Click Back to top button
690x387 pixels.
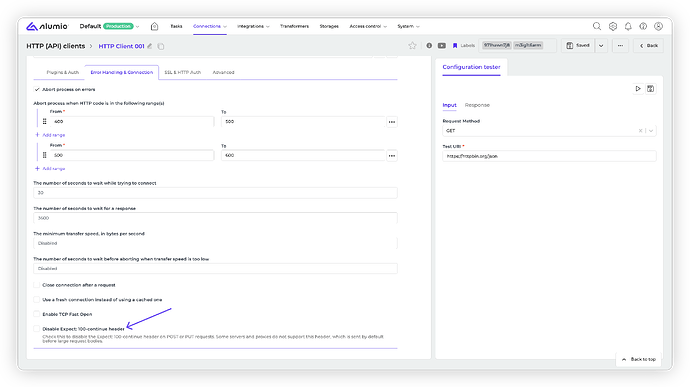(639, 359)
